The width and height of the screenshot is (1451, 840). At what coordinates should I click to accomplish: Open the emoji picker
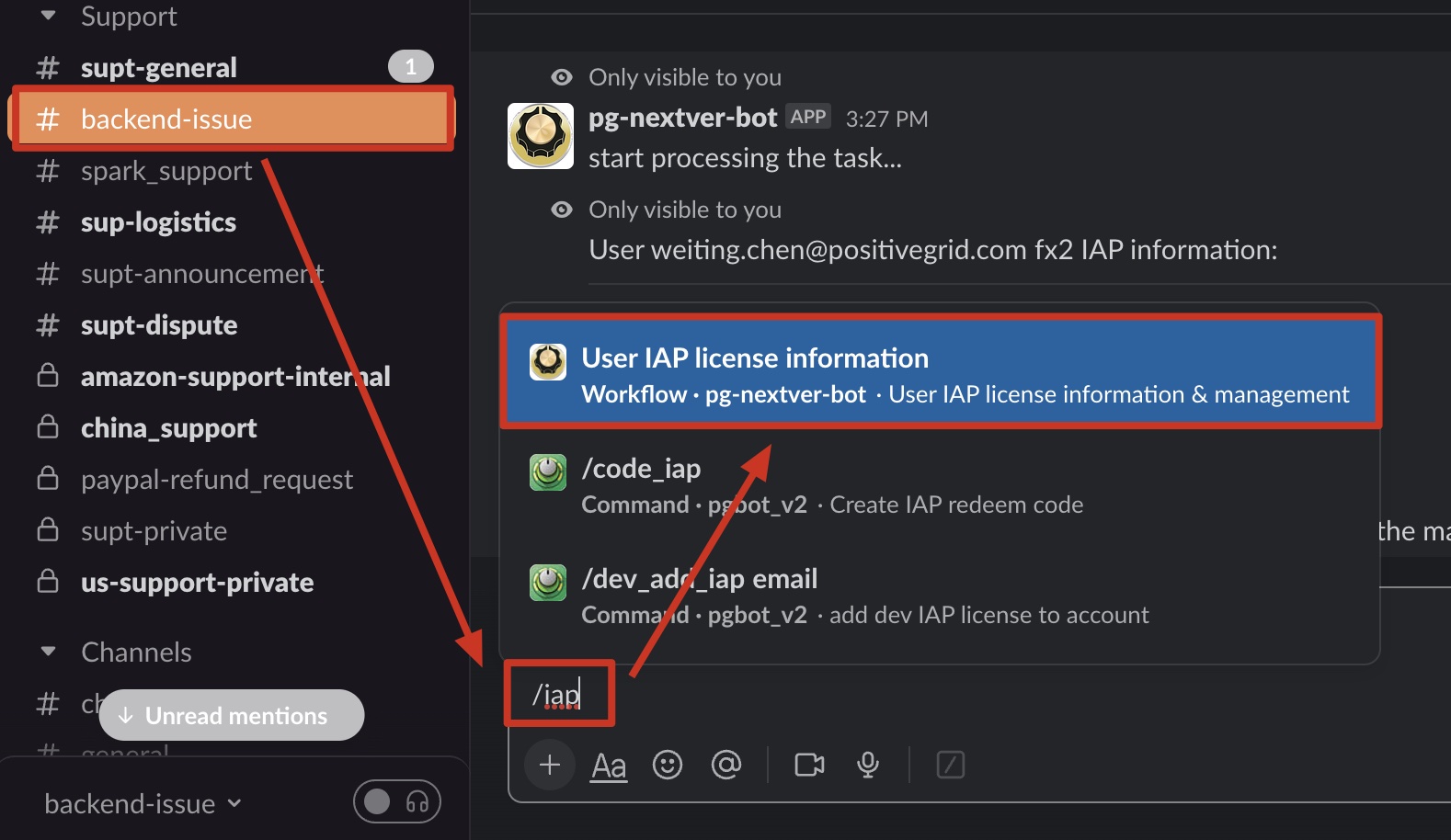[668, 765]
